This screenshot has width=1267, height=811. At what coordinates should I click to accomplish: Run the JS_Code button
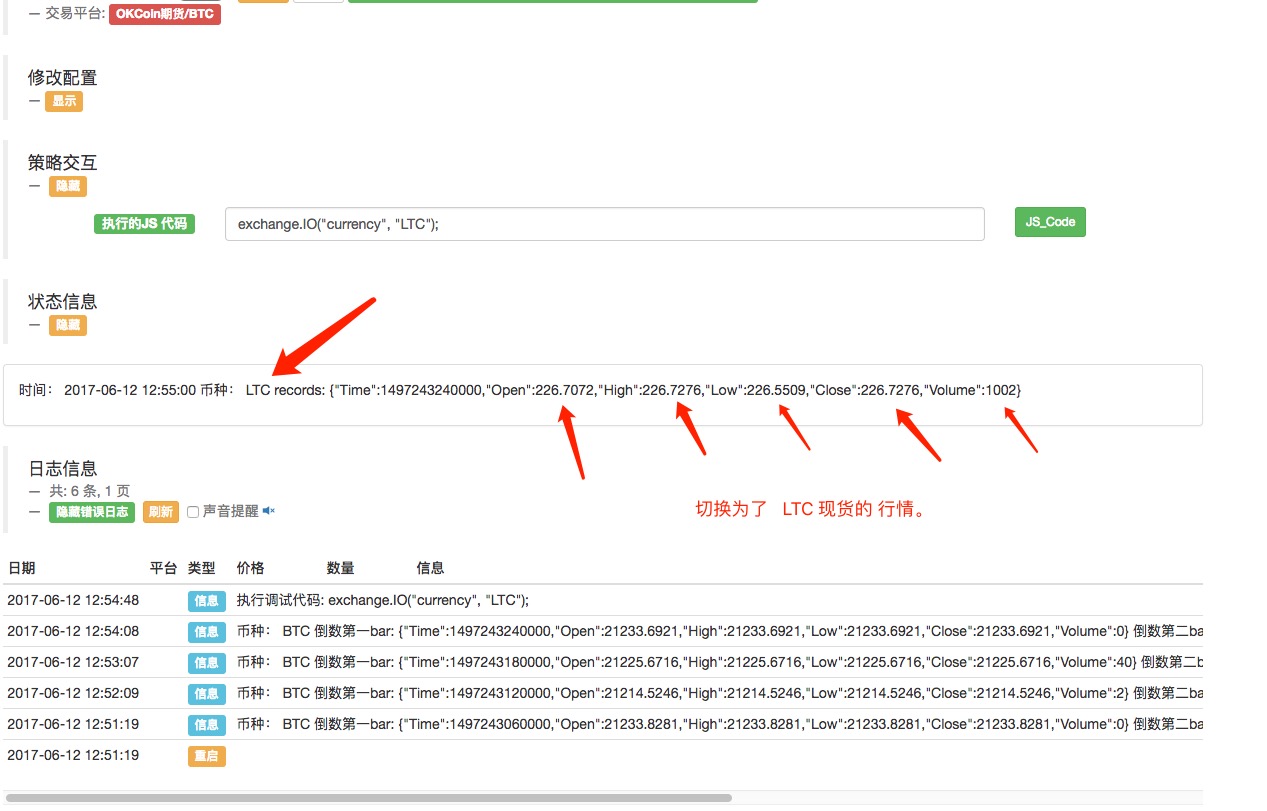click(x=1050, y=222)
